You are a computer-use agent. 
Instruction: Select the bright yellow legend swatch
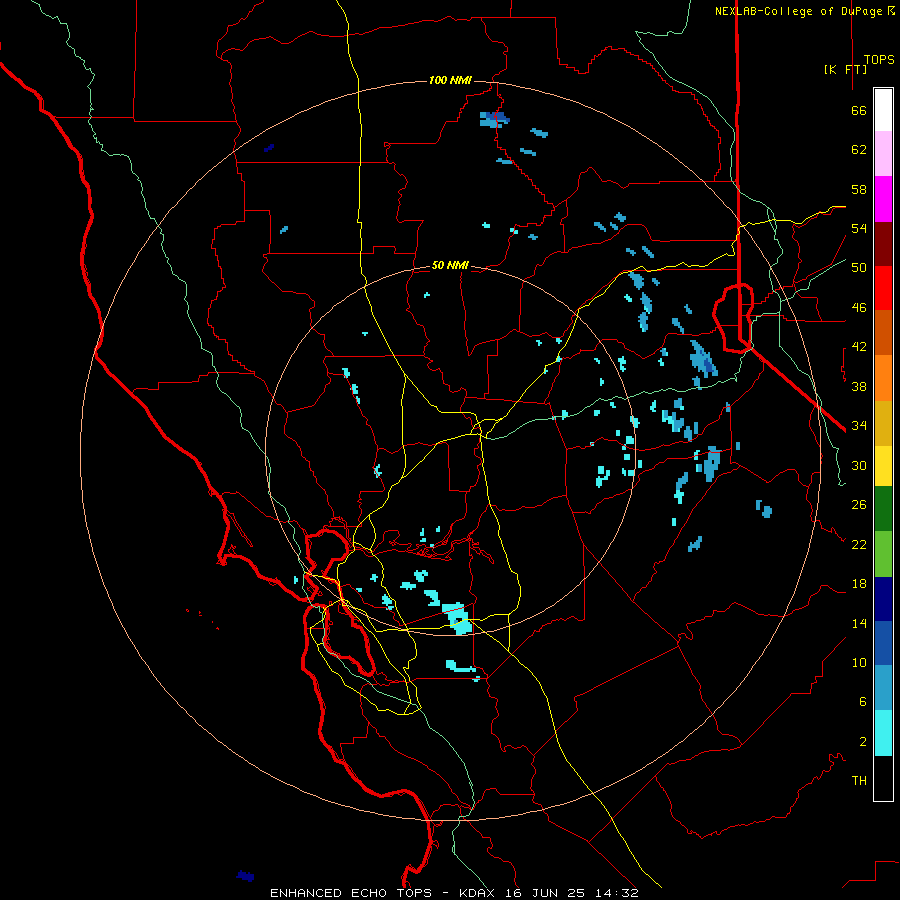click(x=883, y=466)
